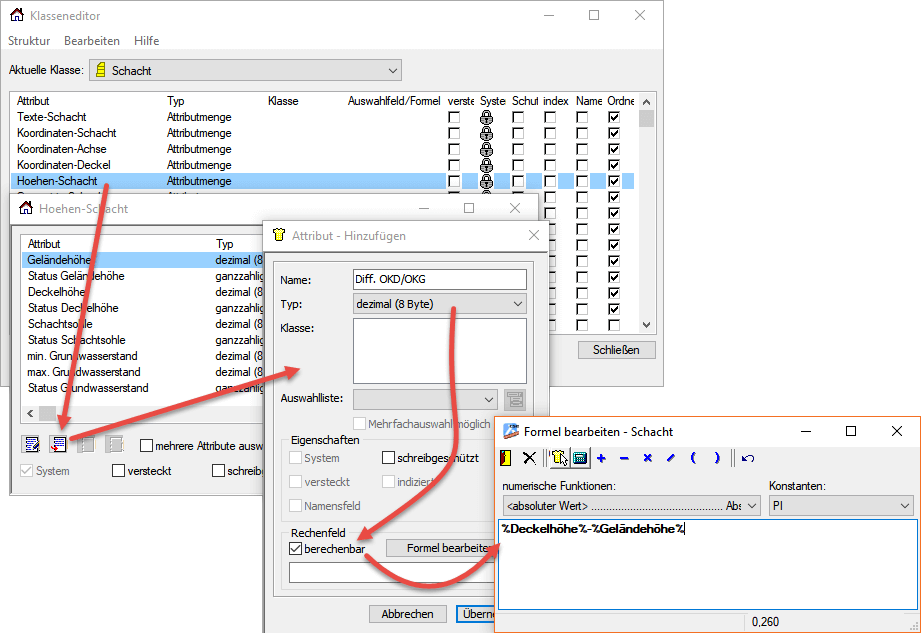The image size is (921, 633).
Task: Open the Konstanten dropdown showing PI
Action: tap(903, 506)
